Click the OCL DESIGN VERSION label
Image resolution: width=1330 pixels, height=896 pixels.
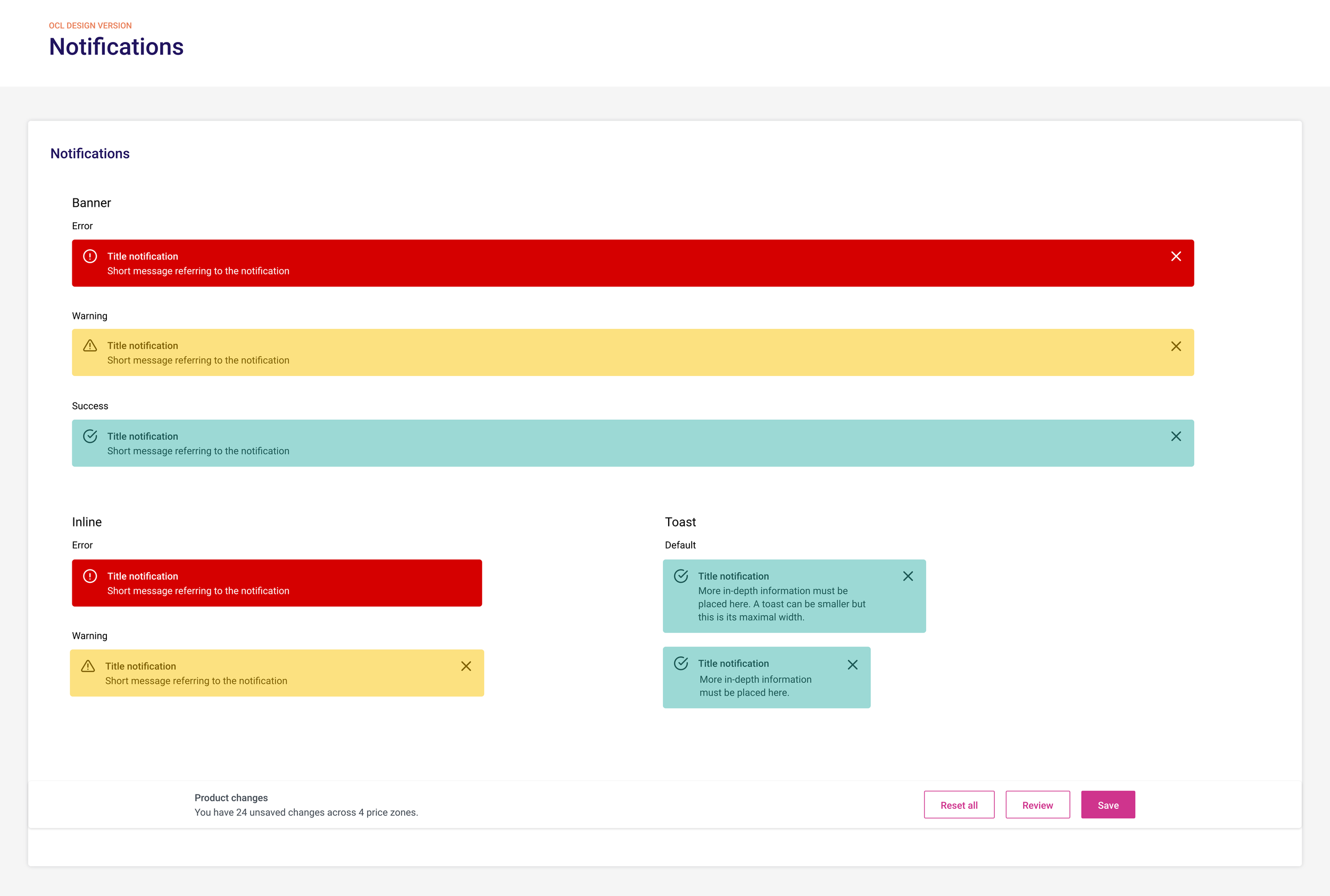point(90,26)
